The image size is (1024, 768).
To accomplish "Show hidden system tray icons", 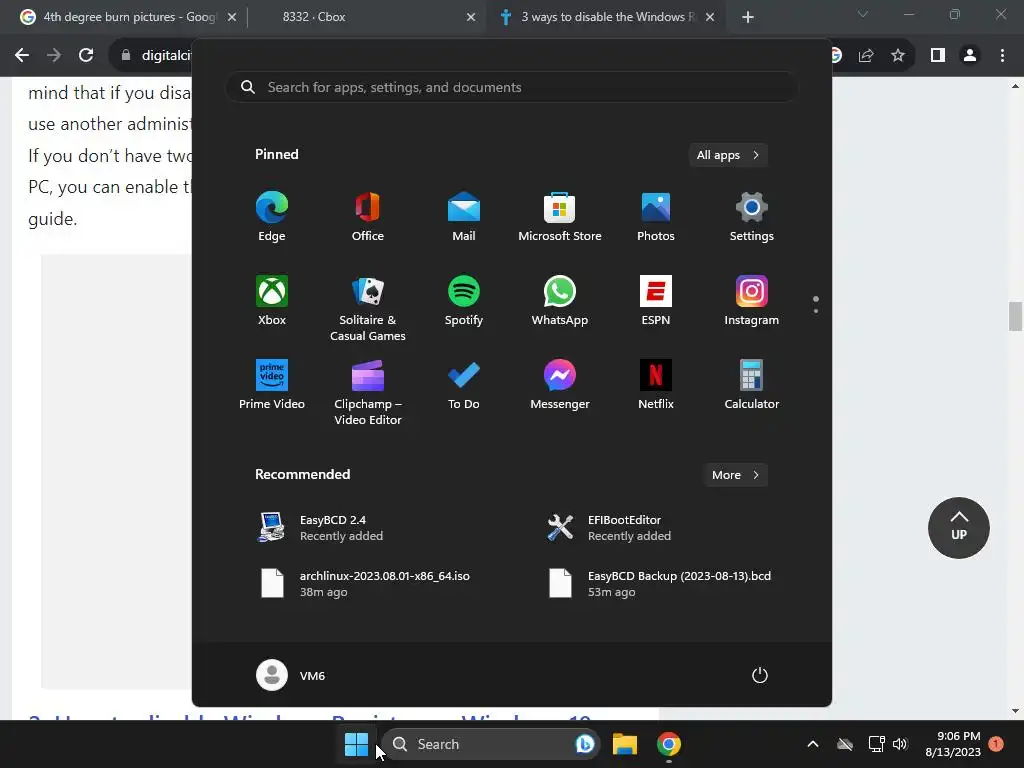I will click(x=812, y=744).
